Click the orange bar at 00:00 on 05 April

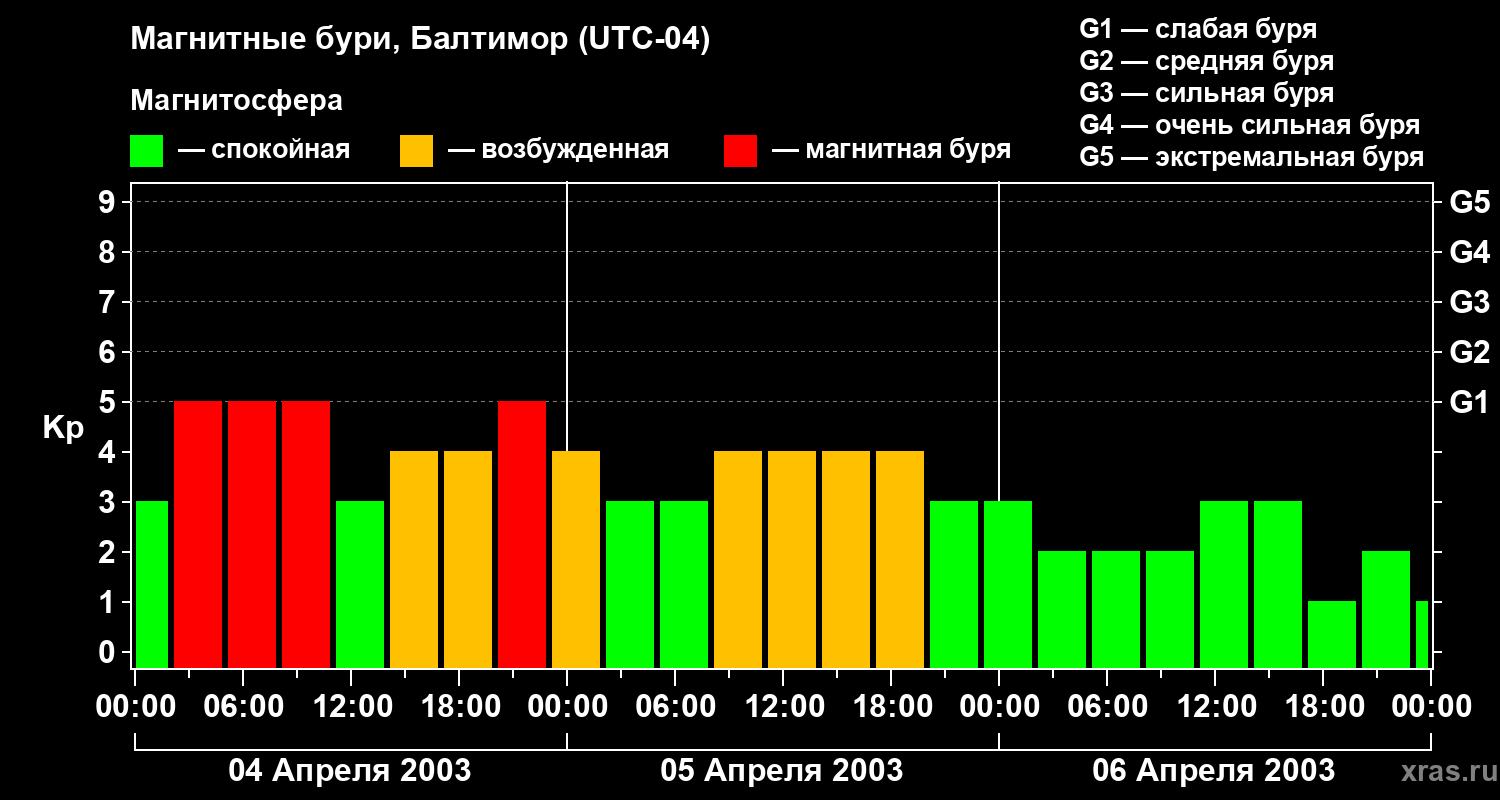point(576,559)
